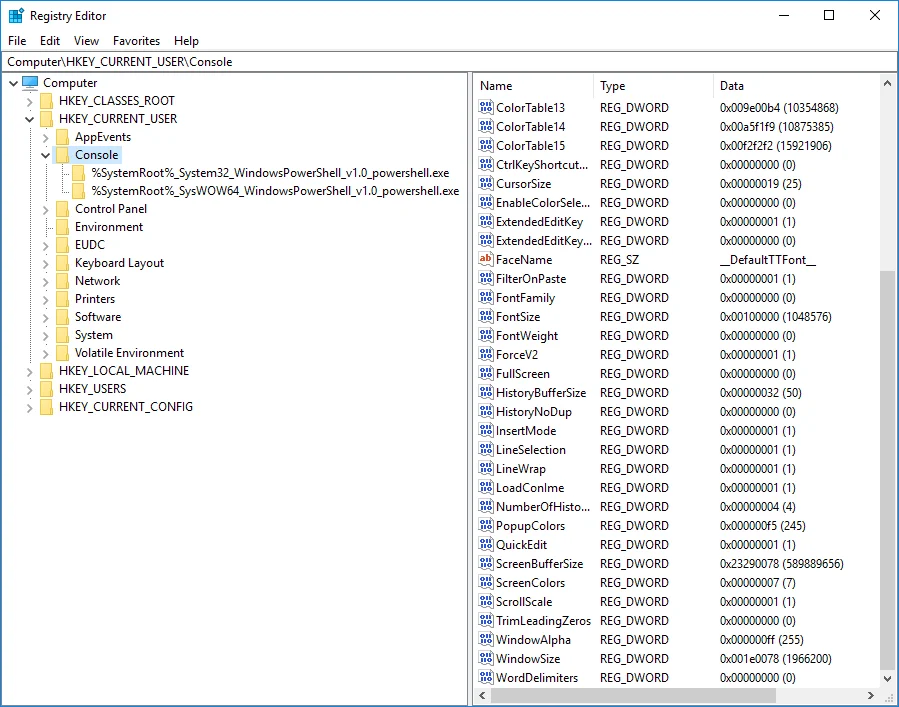Sort values by the Name column header
Screen dimensions: 899x707
click(x=534, y=86)
